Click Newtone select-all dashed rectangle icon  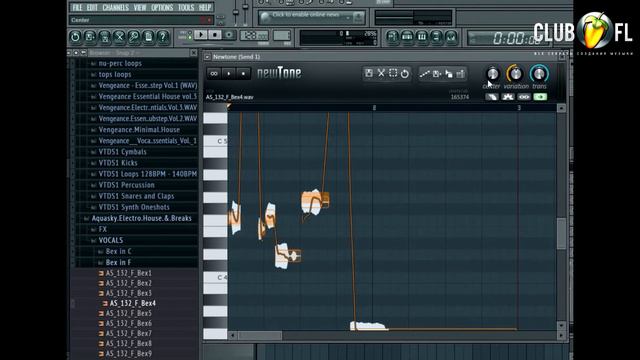393,73
